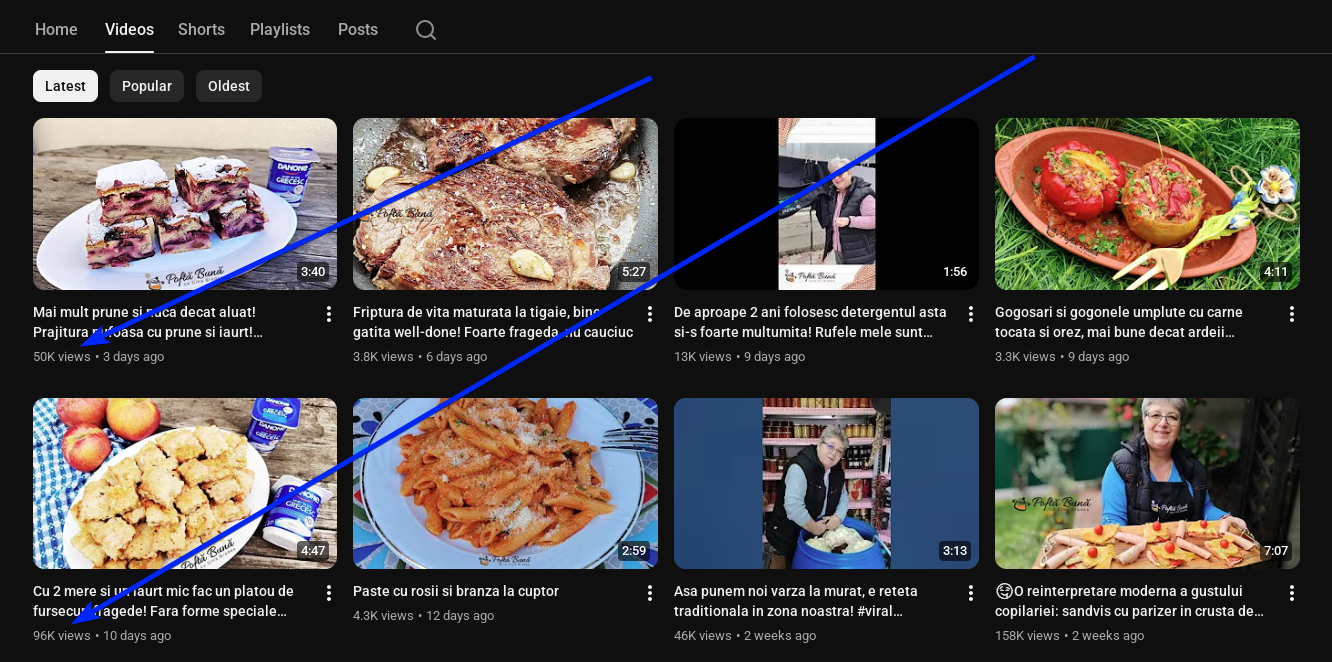1332x662 pixels.
Task: Open three-dot menu for apple cookies video
Action: 329,593
